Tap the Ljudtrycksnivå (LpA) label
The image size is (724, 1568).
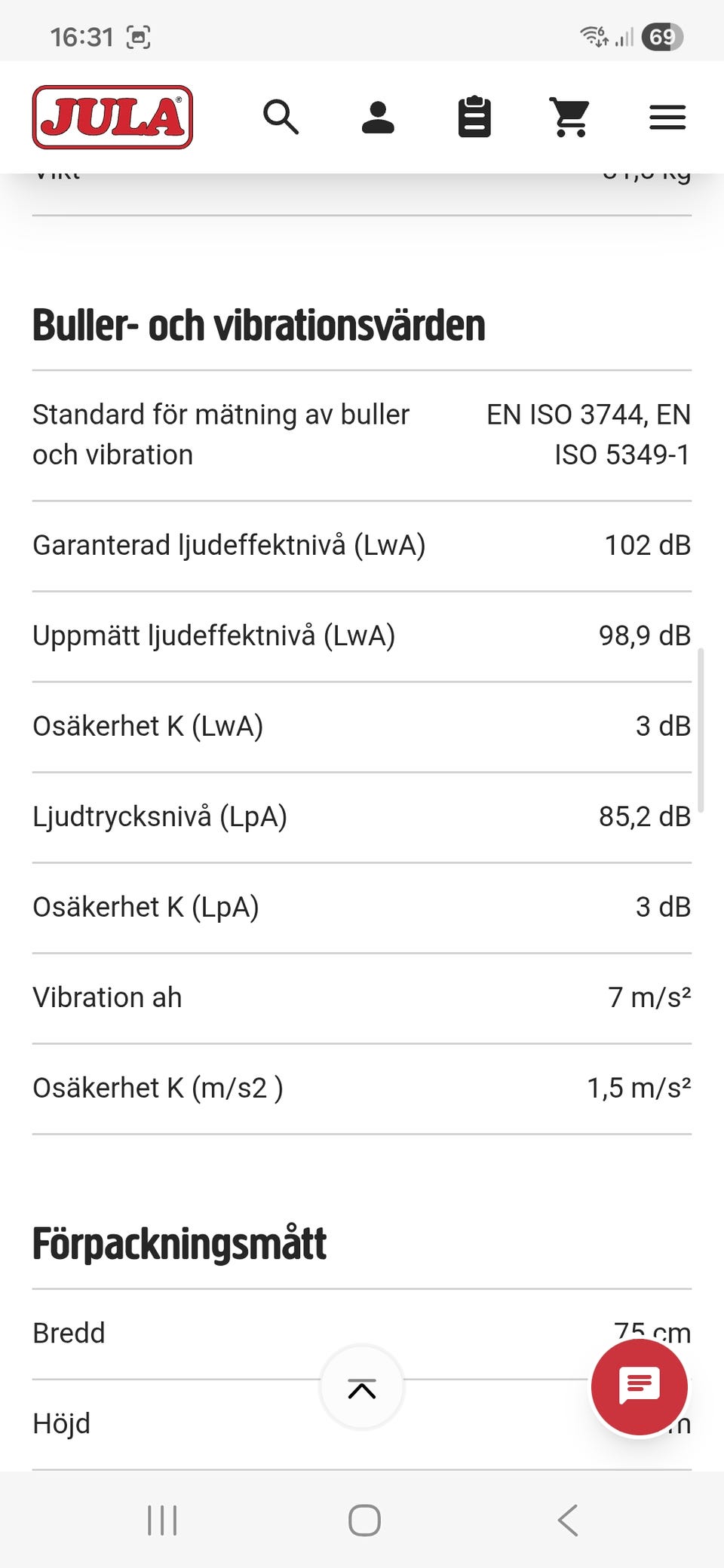click(160, 816)
